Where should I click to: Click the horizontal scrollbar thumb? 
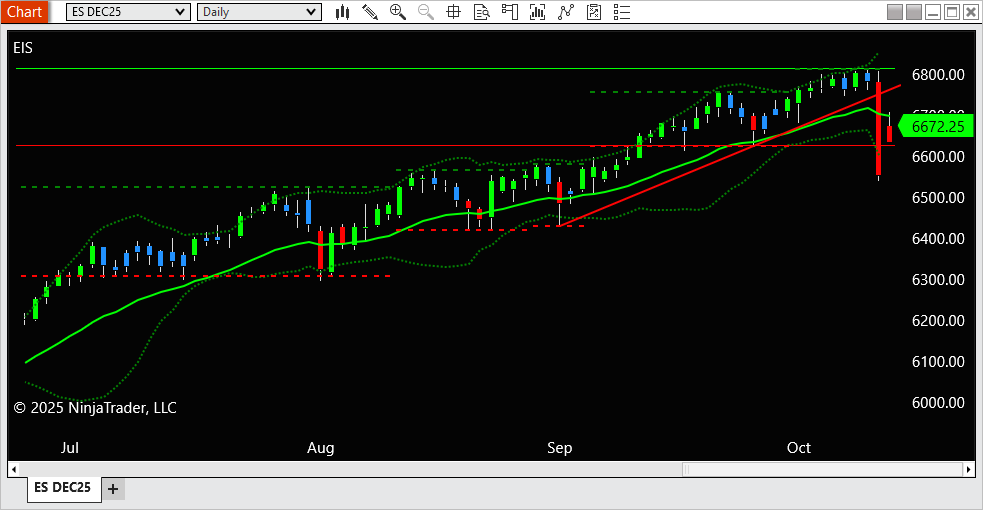(822, 469)
